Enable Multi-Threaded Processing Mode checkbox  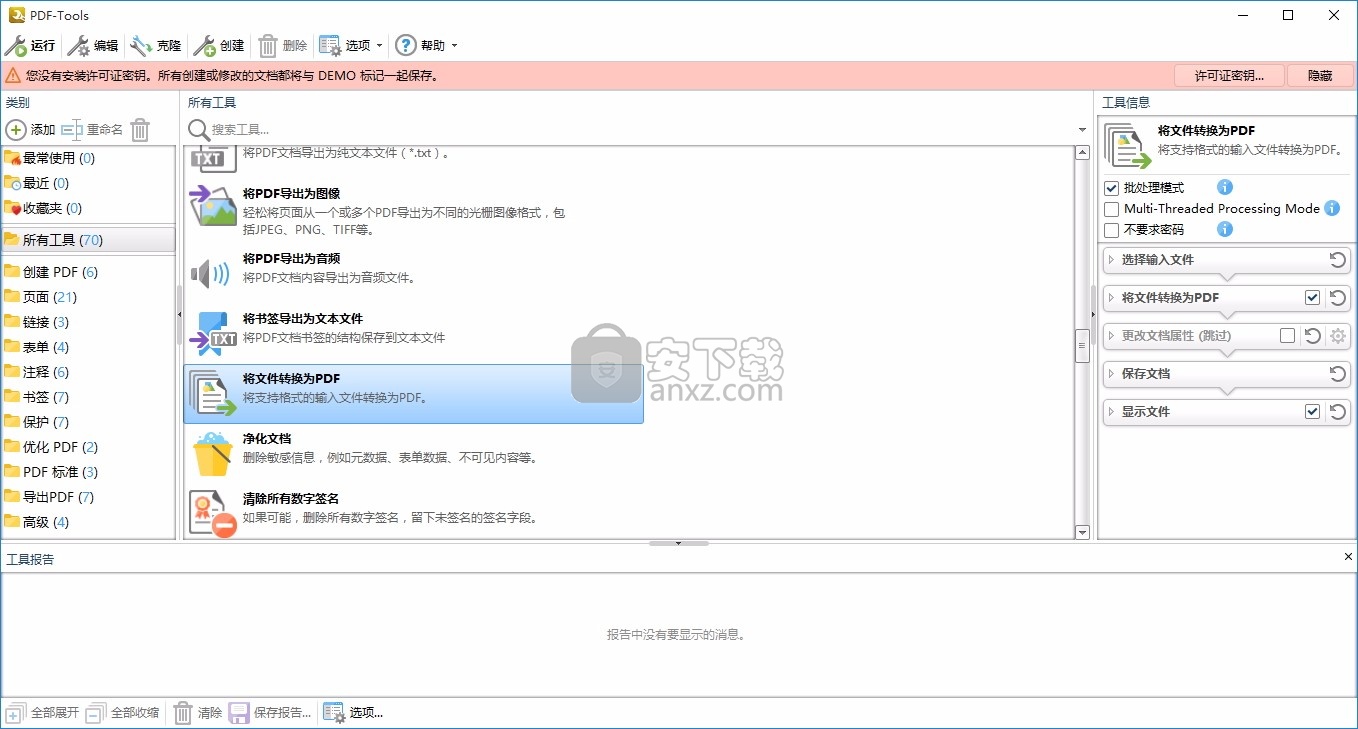tap(1111, 209)
